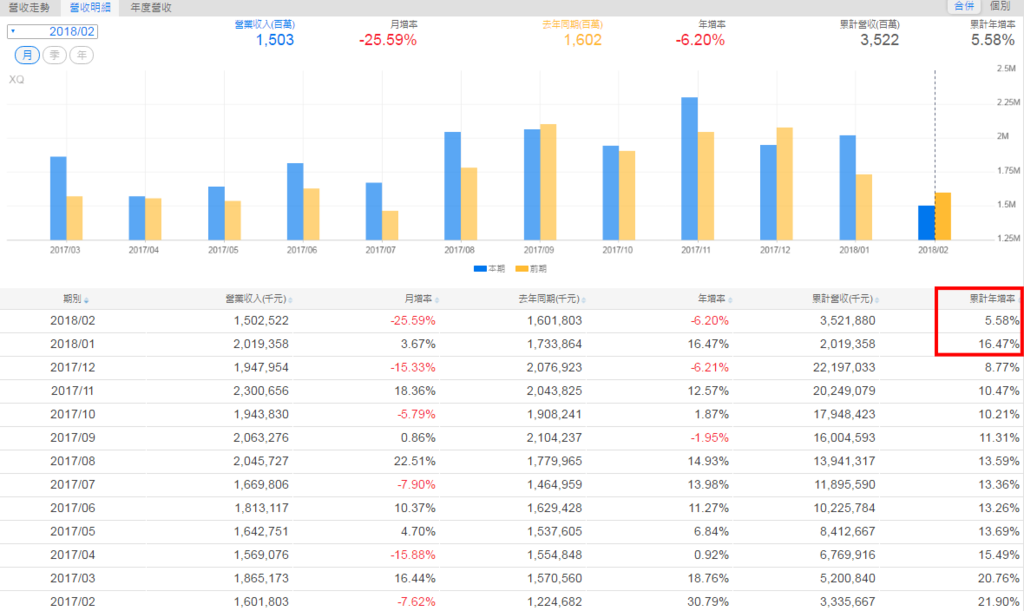Select the 2017/11 table row period
This screenshot has height=611, width=1024.
tap(72, 391)
